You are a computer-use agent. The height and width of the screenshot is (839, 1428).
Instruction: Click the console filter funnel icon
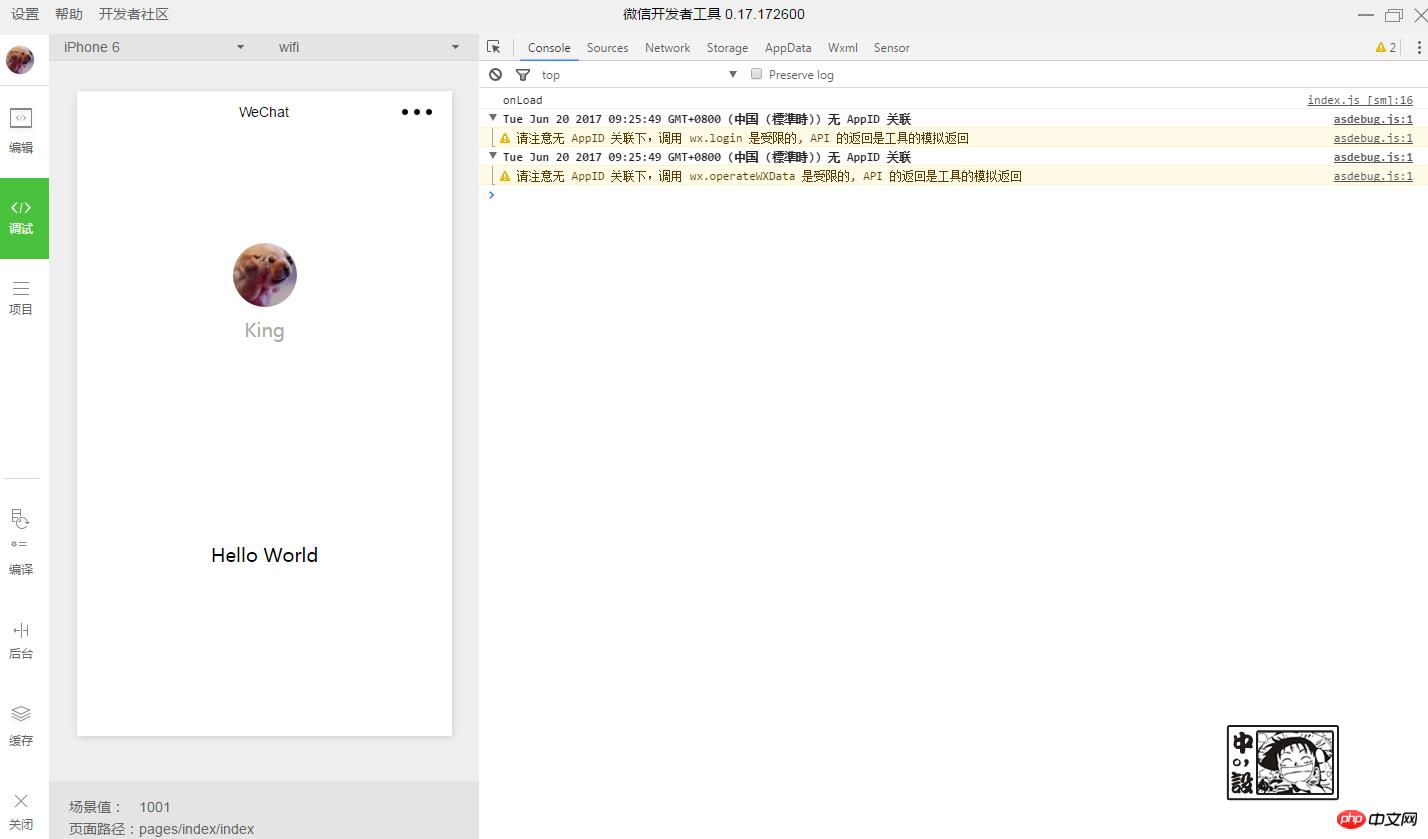pos(522,75)
